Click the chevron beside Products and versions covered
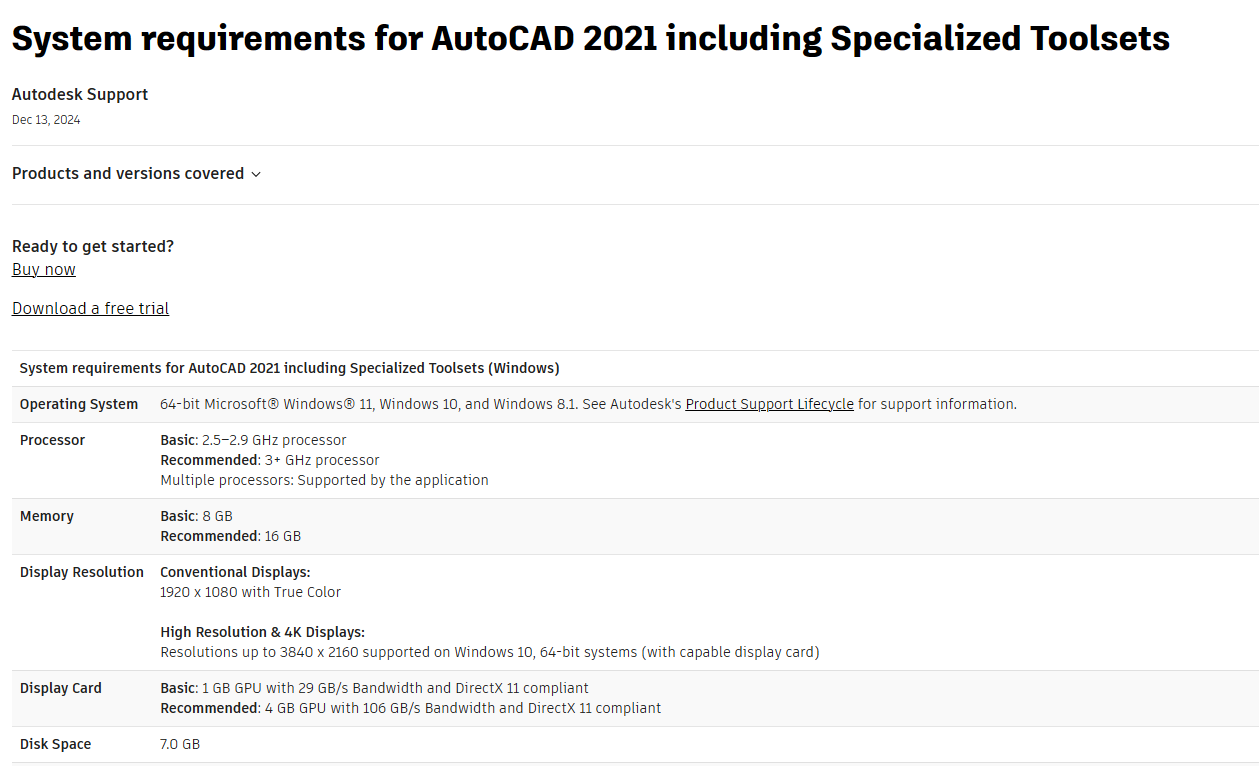This screenshot has width=1259, height=766. point(256,174)
